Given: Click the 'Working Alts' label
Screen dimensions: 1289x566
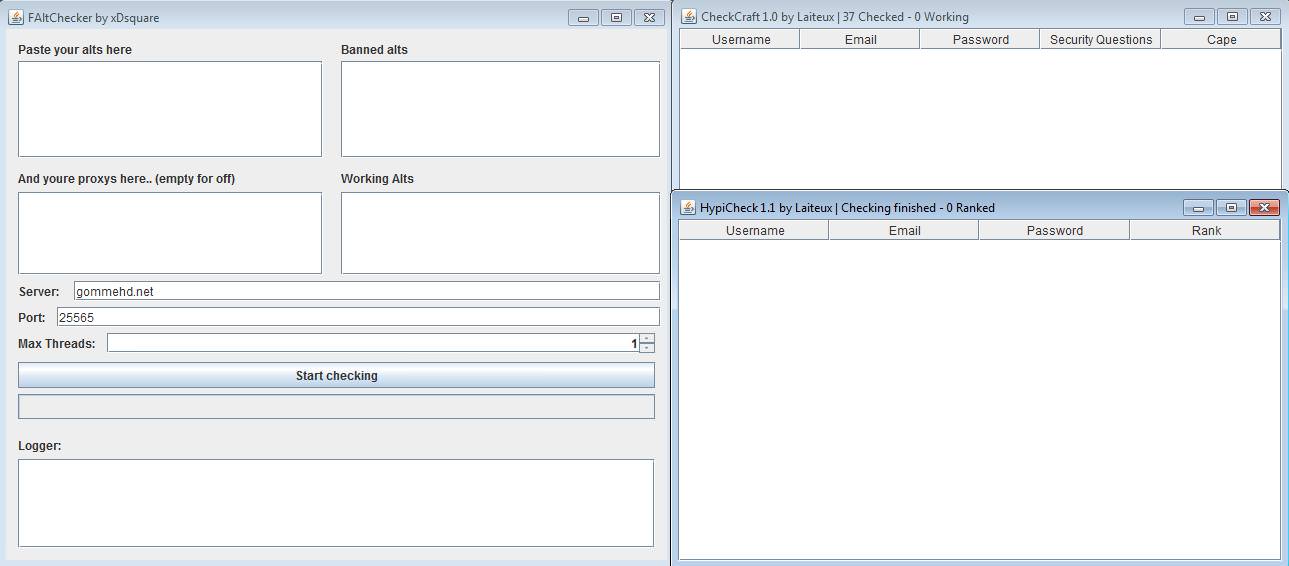Looking at the screenshot, I should (377, 178).
